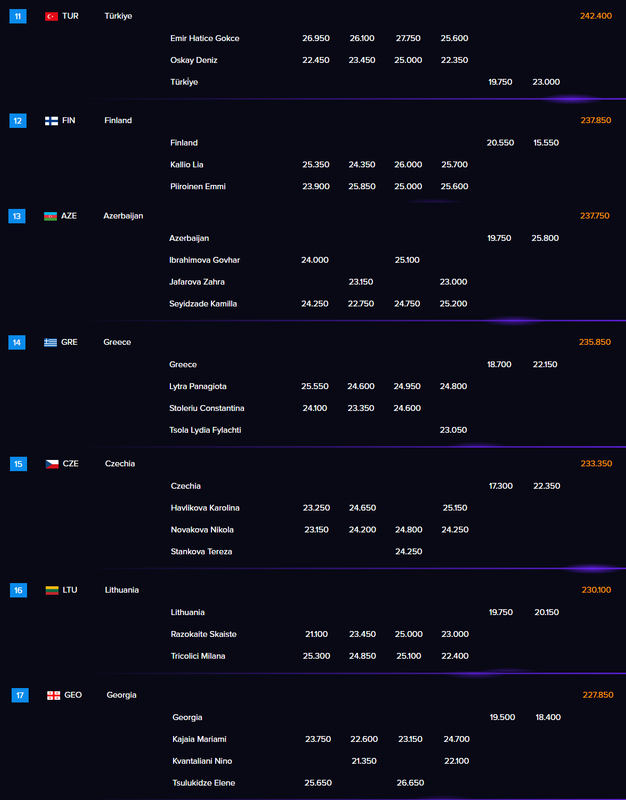
Task: Open team Türkiye in row 11
Action: coord(118,16)
